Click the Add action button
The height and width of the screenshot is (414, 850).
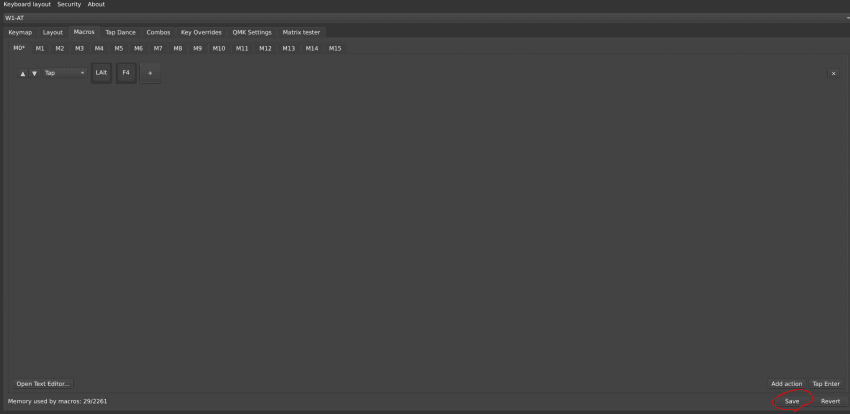coord(787,384)
